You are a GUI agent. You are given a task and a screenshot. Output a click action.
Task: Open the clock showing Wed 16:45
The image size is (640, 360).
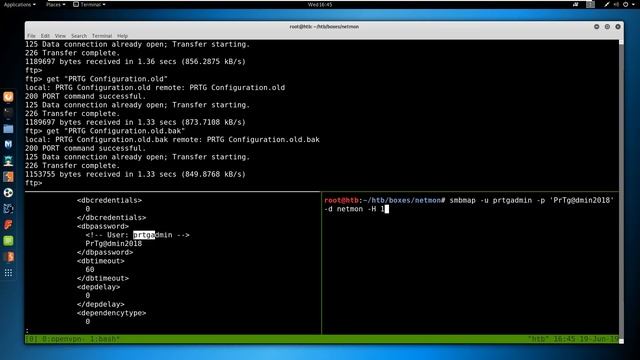pyautogui.click(x=320, y=4)
